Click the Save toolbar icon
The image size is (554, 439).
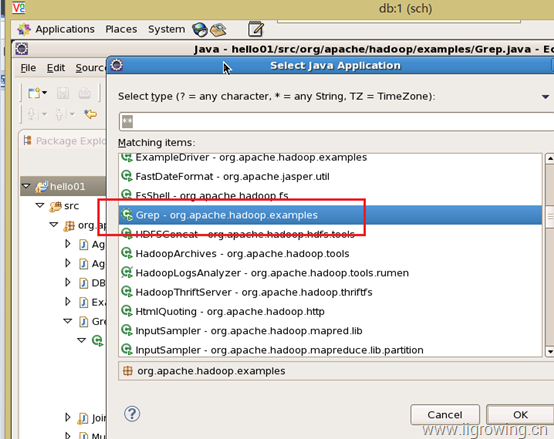pyautogui.click(x=63, y=93)
